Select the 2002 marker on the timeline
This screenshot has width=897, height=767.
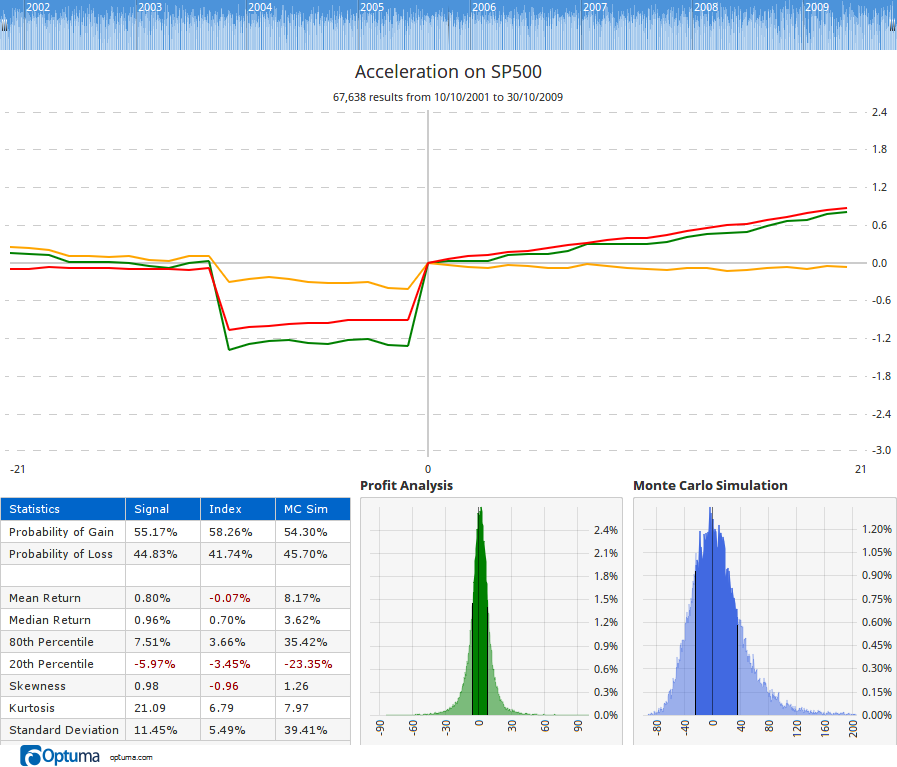39,7
